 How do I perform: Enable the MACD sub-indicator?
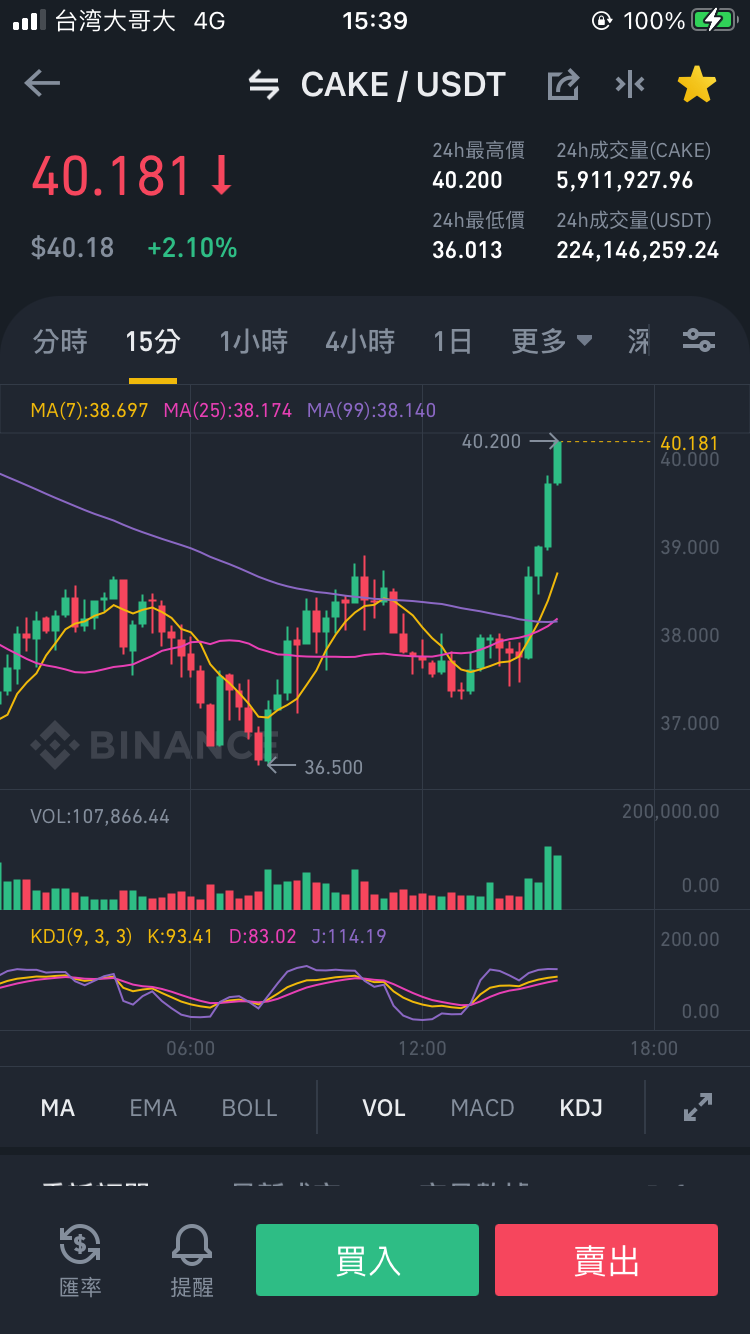coord(482,1108)
